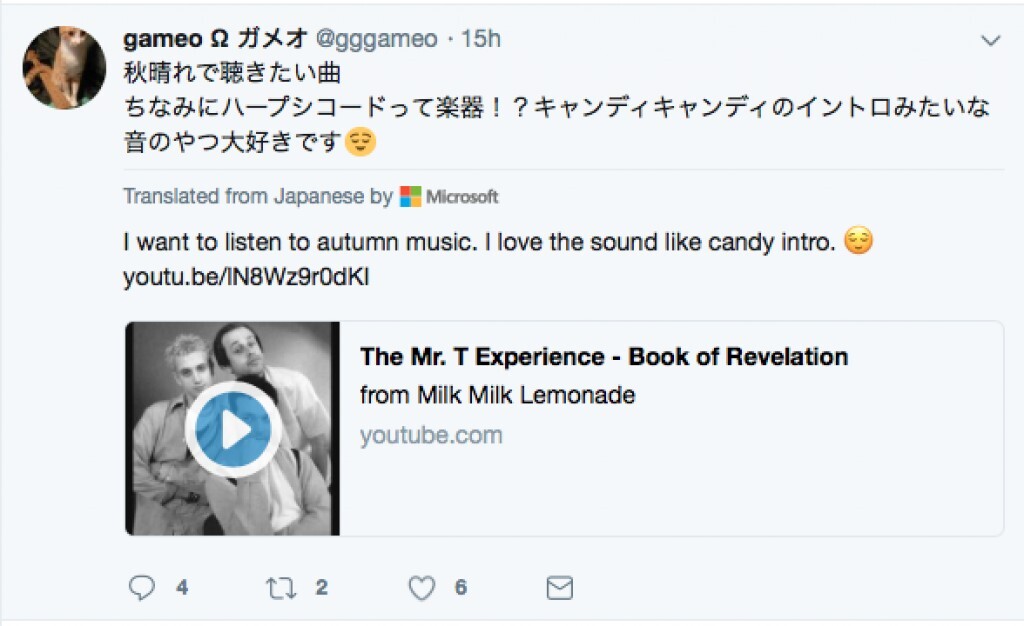
Task: Click the 'from Milk Milk Lemonade' card description
Action: pos(497,395)
